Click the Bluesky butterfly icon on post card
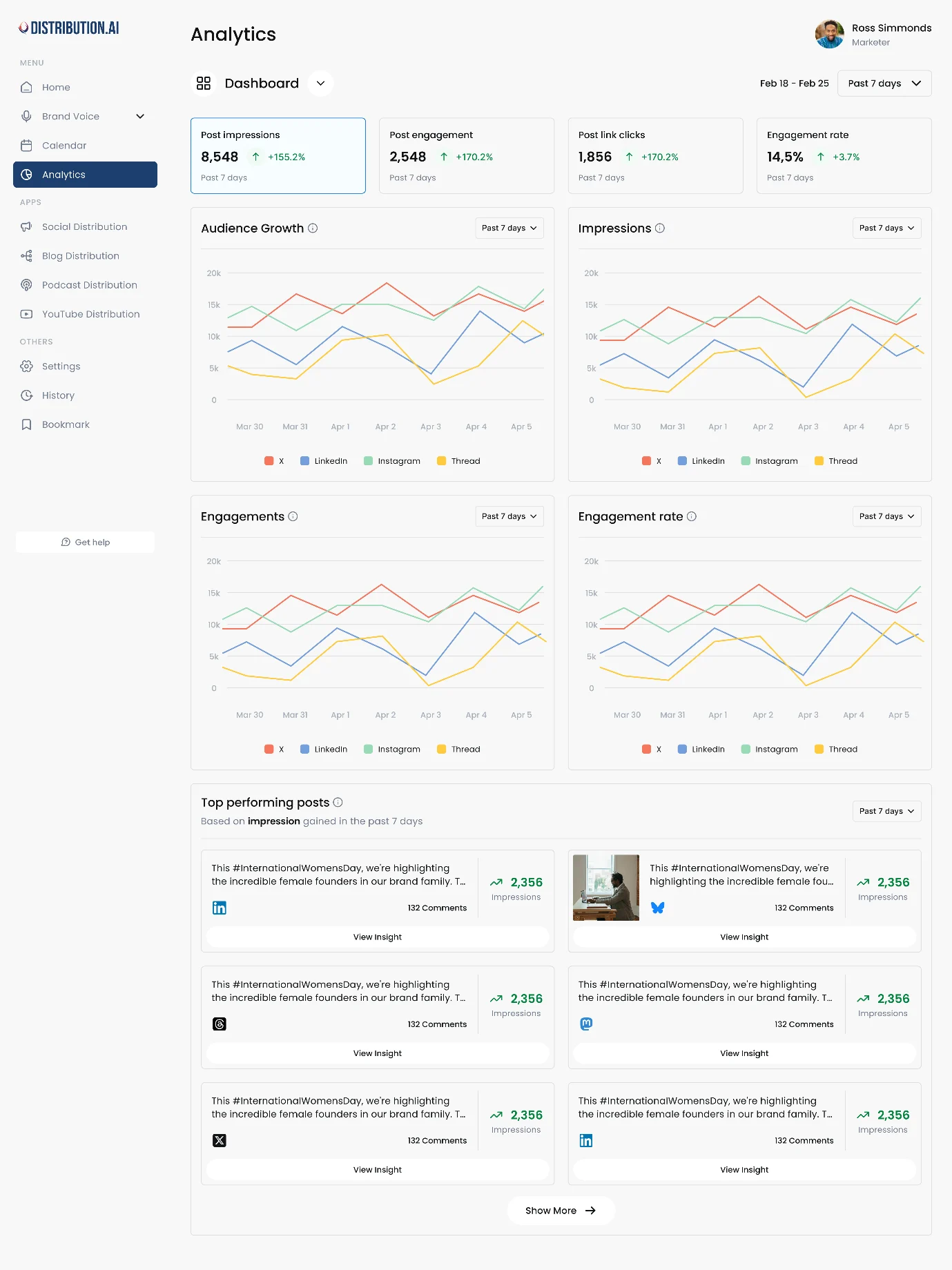 click(658, 908)
